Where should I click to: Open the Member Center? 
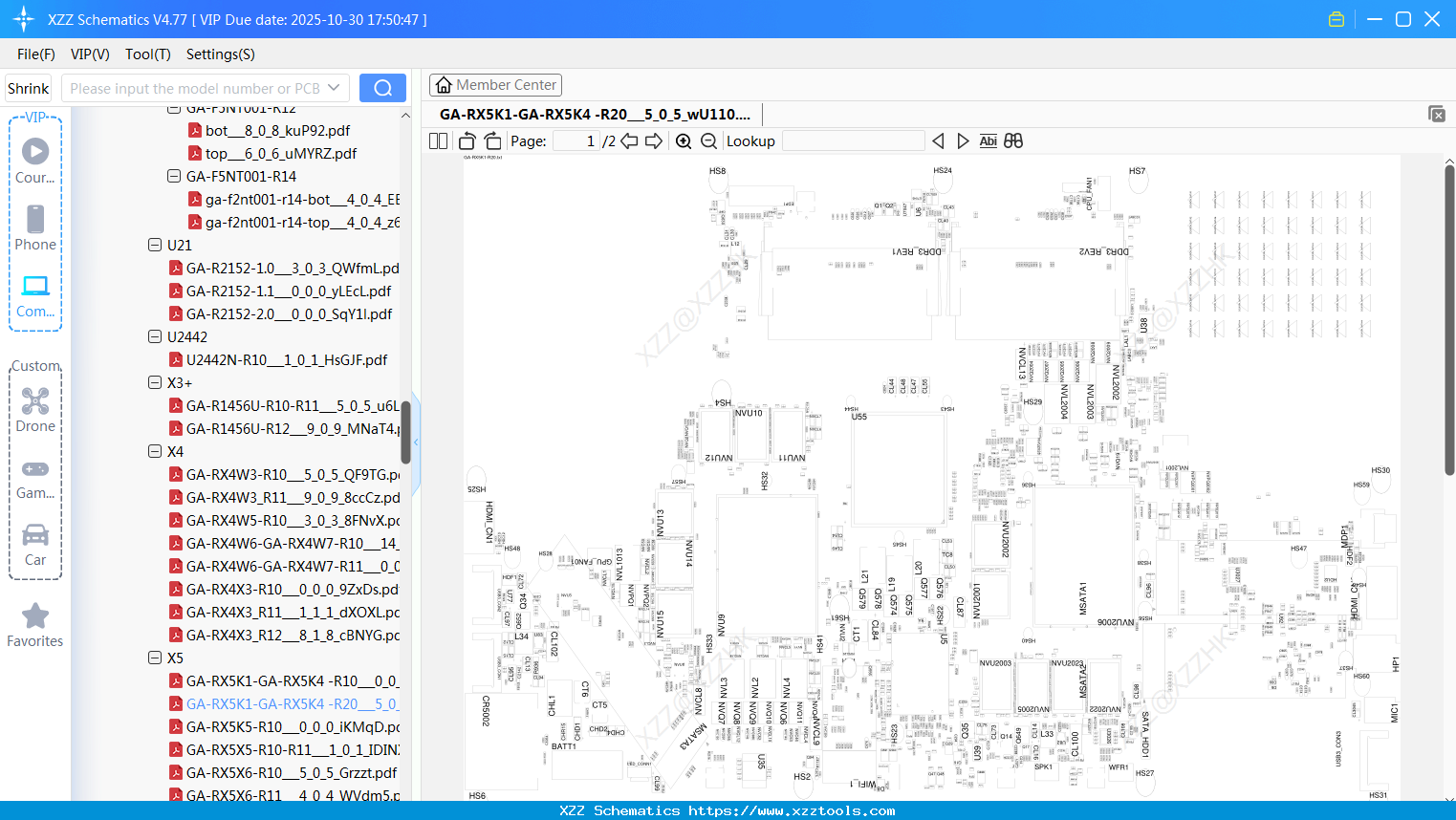[x=495, y=85]
